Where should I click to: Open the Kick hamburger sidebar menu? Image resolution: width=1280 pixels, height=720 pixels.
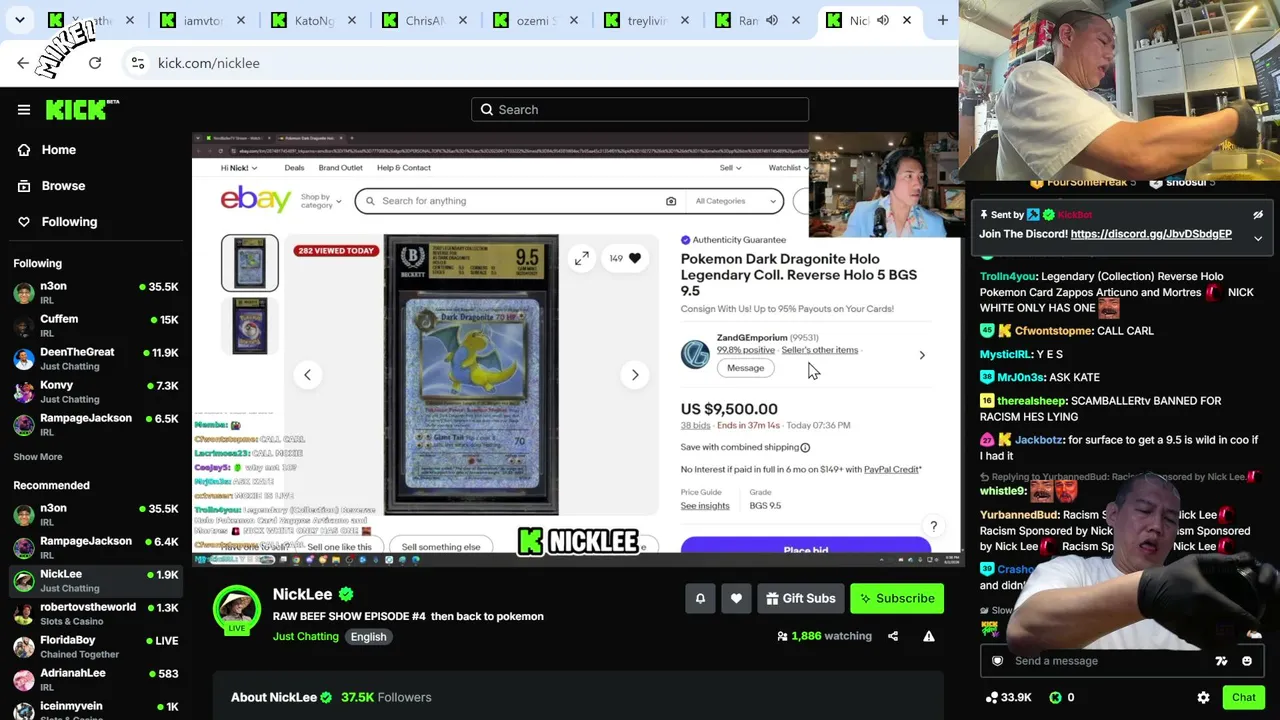(24, 110)
